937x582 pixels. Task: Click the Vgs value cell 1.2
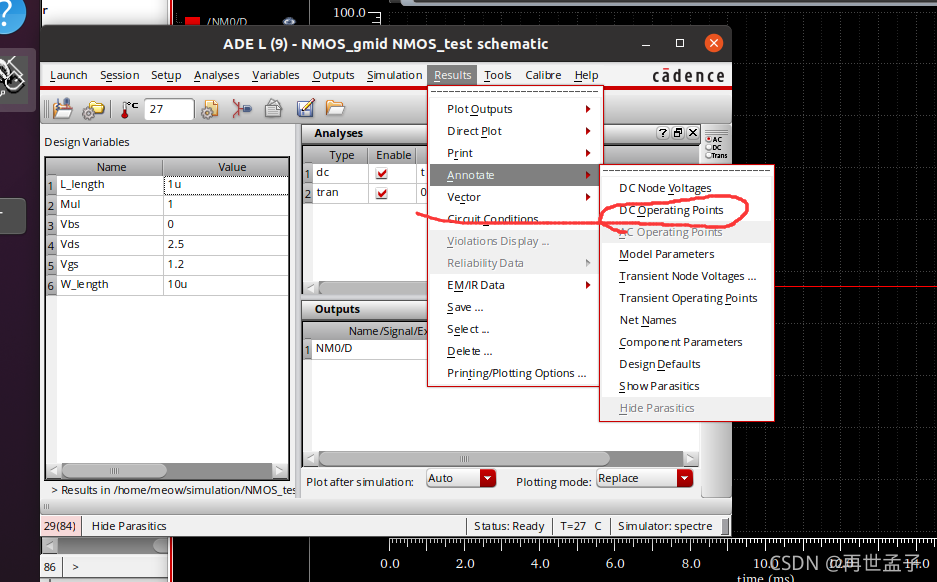coord(226,265)
